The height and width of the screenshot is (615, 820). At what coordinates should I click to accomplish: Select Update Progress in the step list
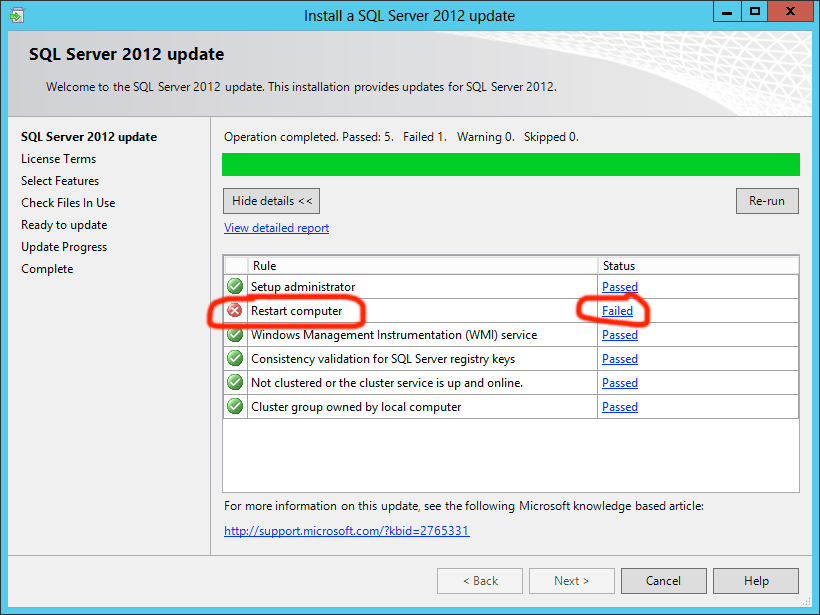click(x=63, y=247)
